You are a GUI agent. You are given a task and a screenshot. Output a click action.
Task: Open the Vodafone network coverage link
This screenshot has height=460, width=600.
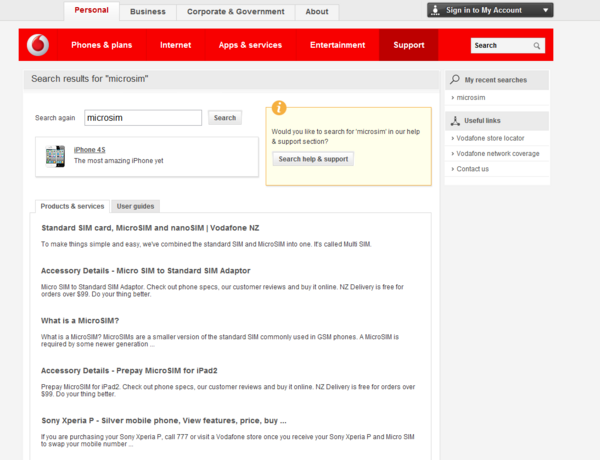coord(498,153)
